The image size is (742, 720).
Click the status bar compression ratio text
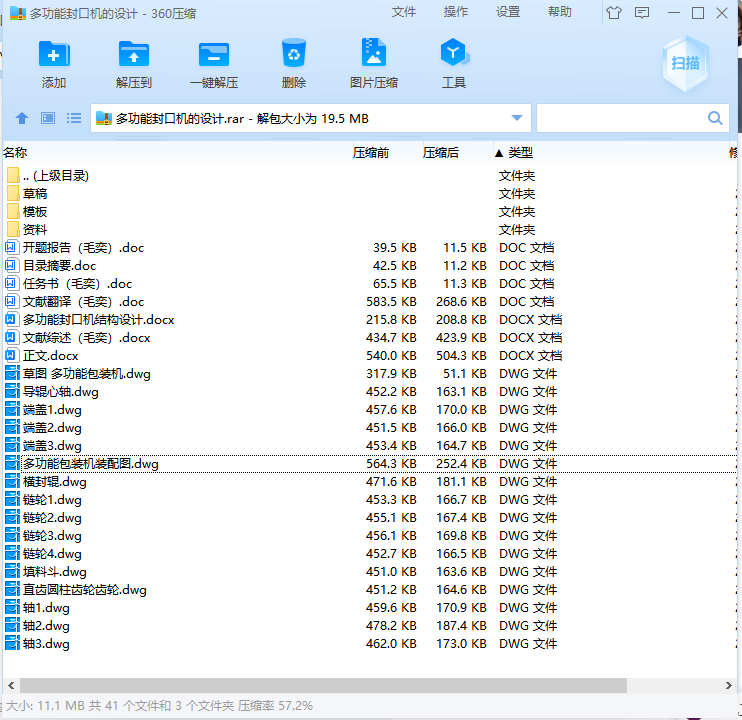tap(275, 705)
